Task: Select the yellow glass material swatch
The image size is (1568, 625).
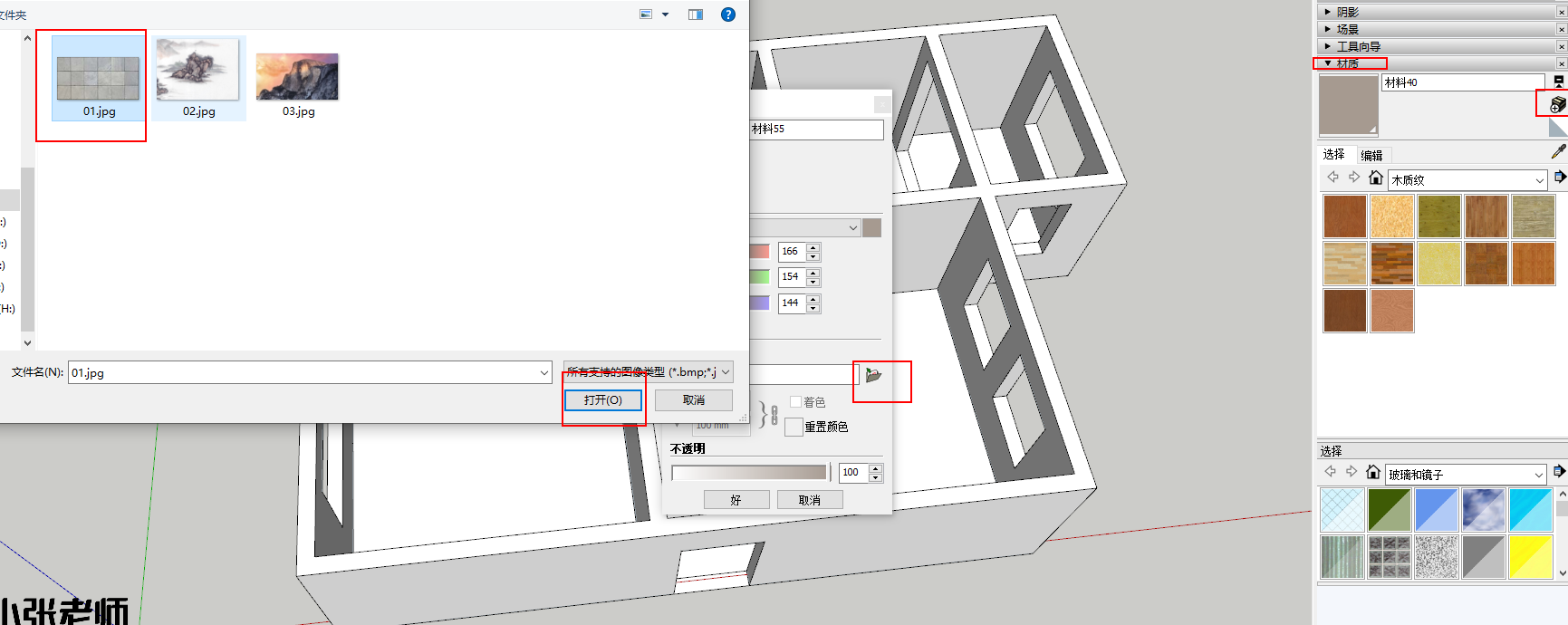Action: [1531, 557]
